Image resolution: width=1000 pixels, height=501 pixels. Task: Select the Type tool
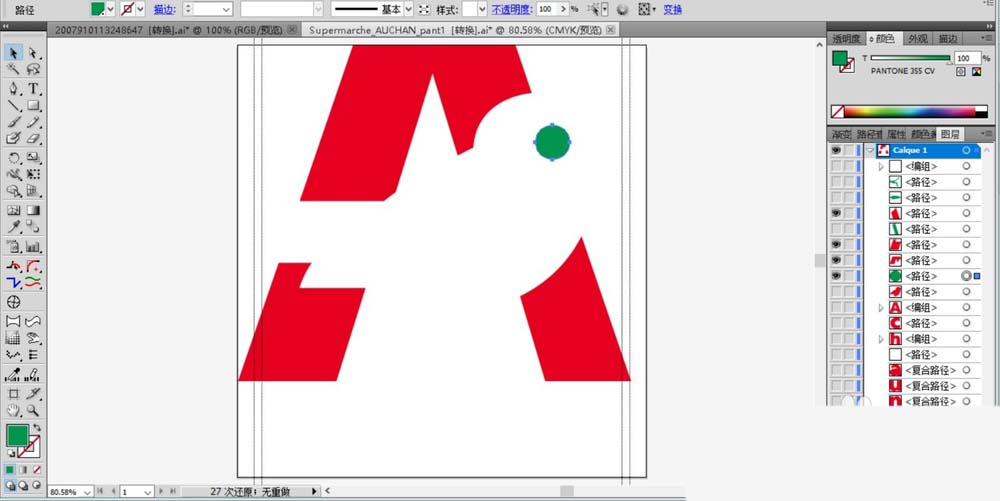click(x=33, y=89)
